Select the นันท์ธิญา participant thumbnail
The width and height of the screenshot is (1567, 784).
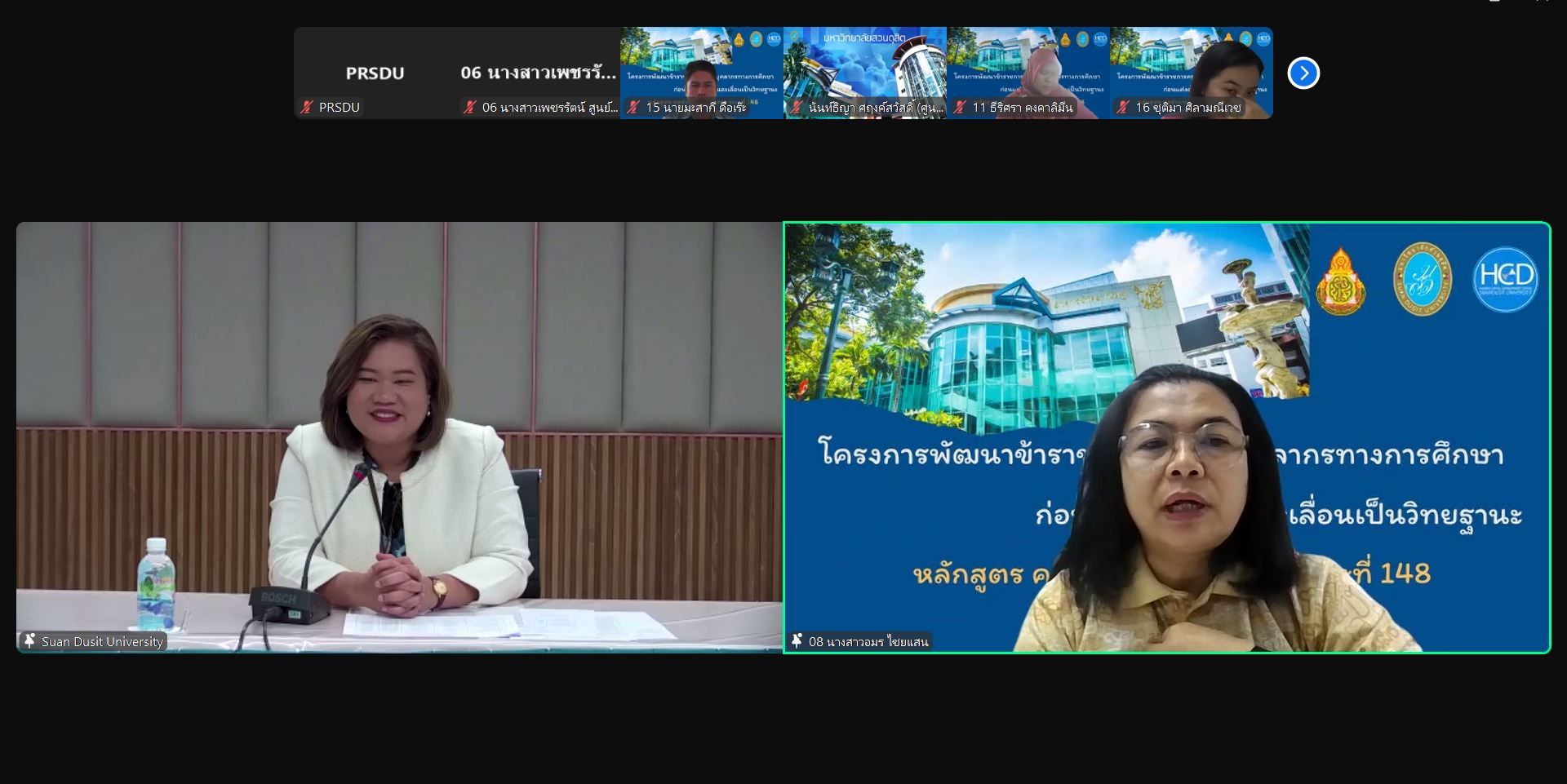click(x=865, y=73)
